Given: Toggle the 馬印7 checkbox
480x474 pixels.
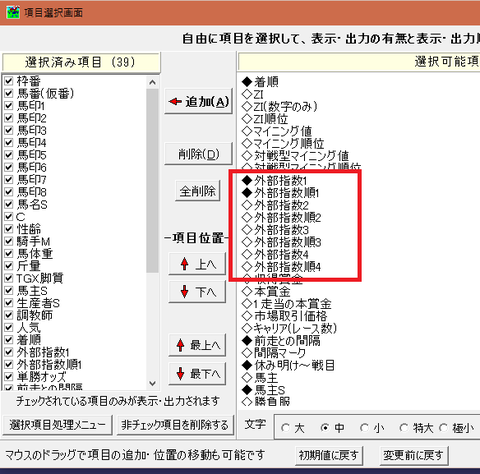Looking at the screenshot, I should click(9, 180).
